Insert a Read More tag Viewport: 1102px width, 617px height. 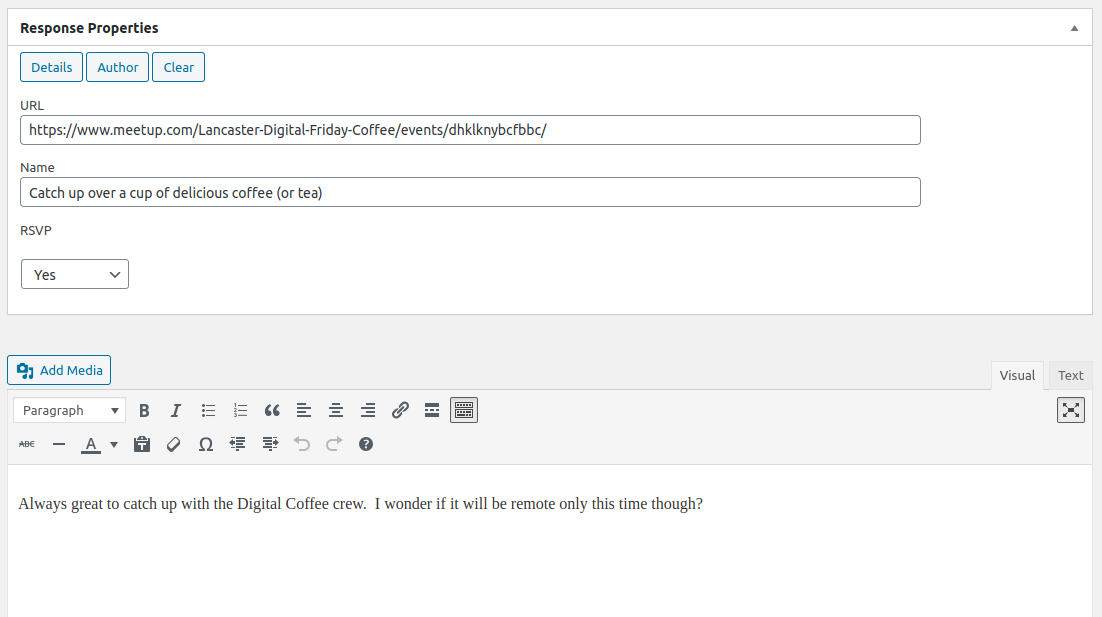(x=432, y=410)
